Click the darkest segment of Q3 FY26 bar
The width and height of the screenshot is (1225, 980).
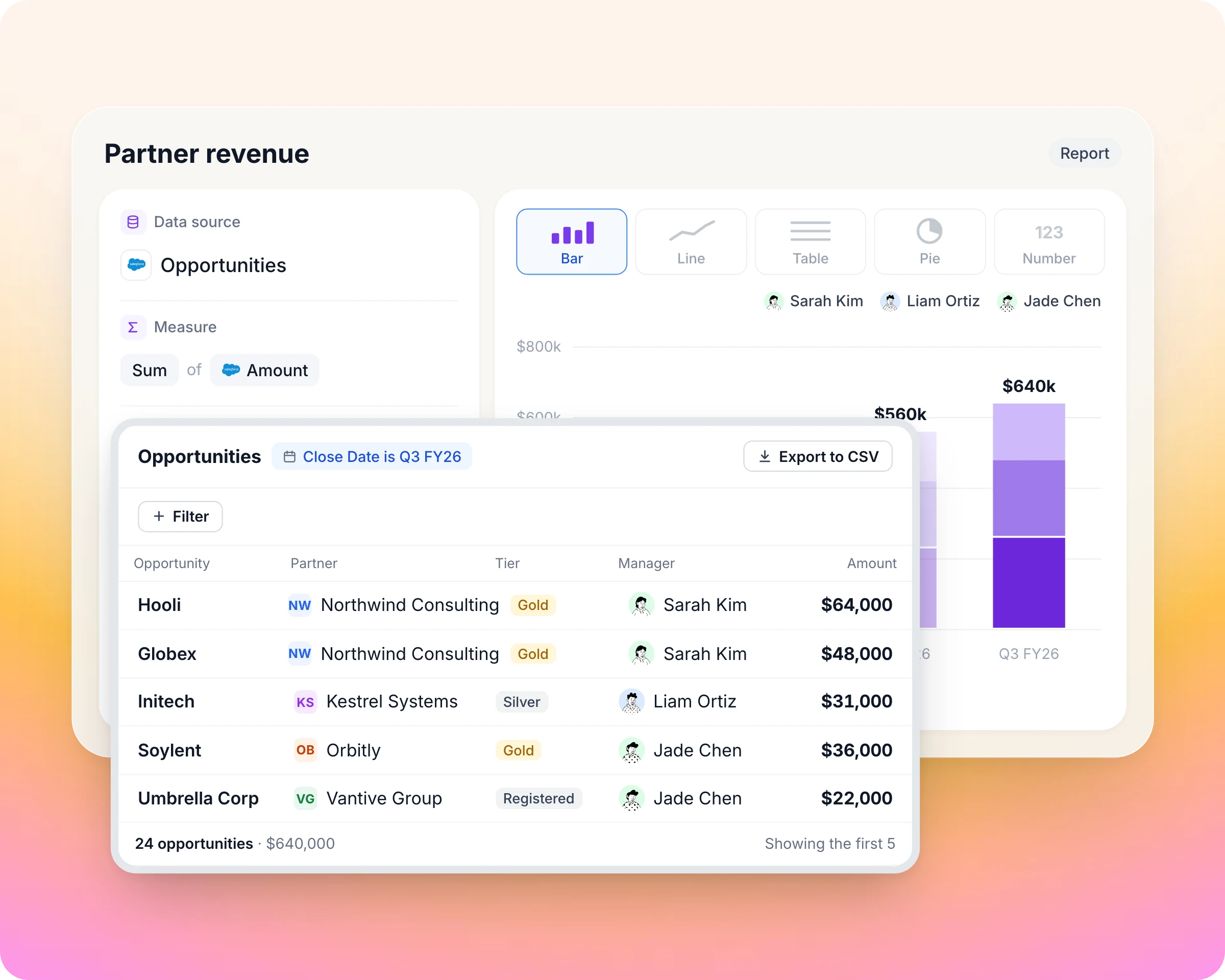pos(1028,582)
